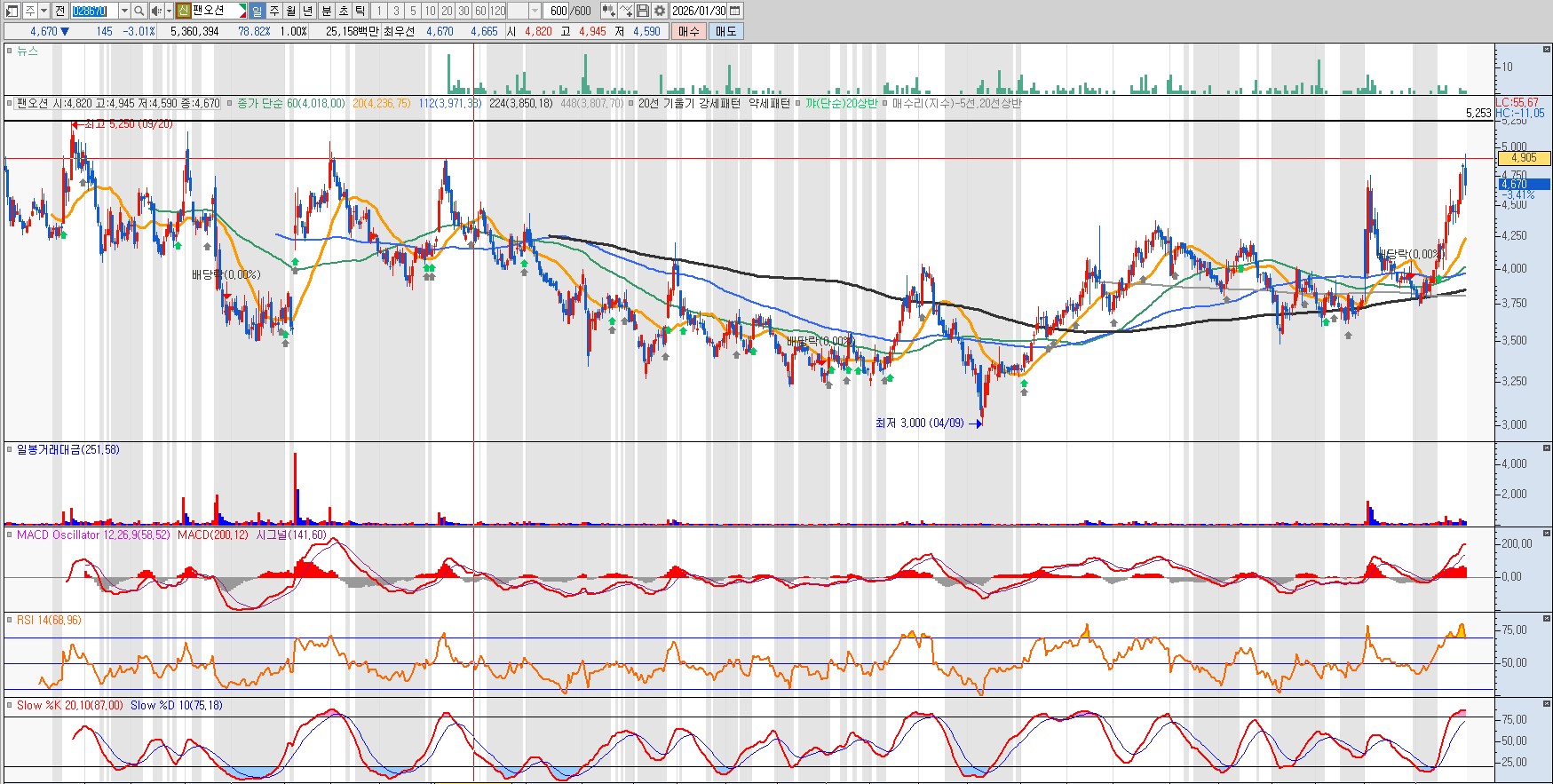The height and width of the screenshot is (784, 1553).
Task: Click the 팬오션 OHLC price legend
Action: (x=118, y=103)
